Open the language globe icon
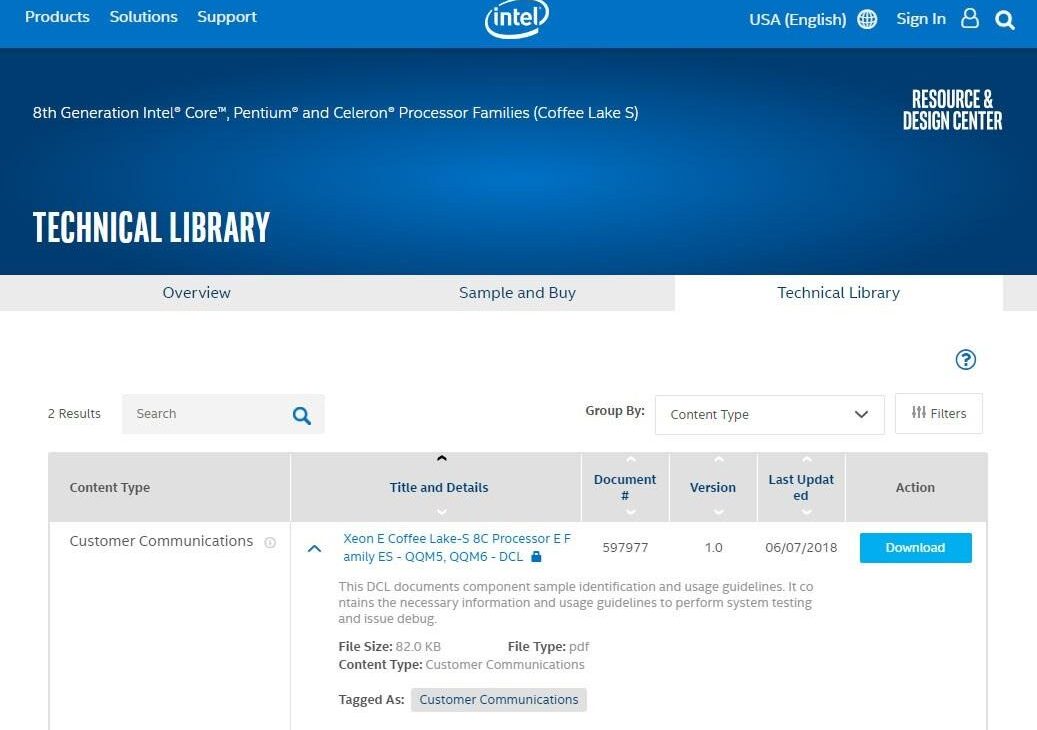Screen dimensions: 1037x730 [866, 18]
